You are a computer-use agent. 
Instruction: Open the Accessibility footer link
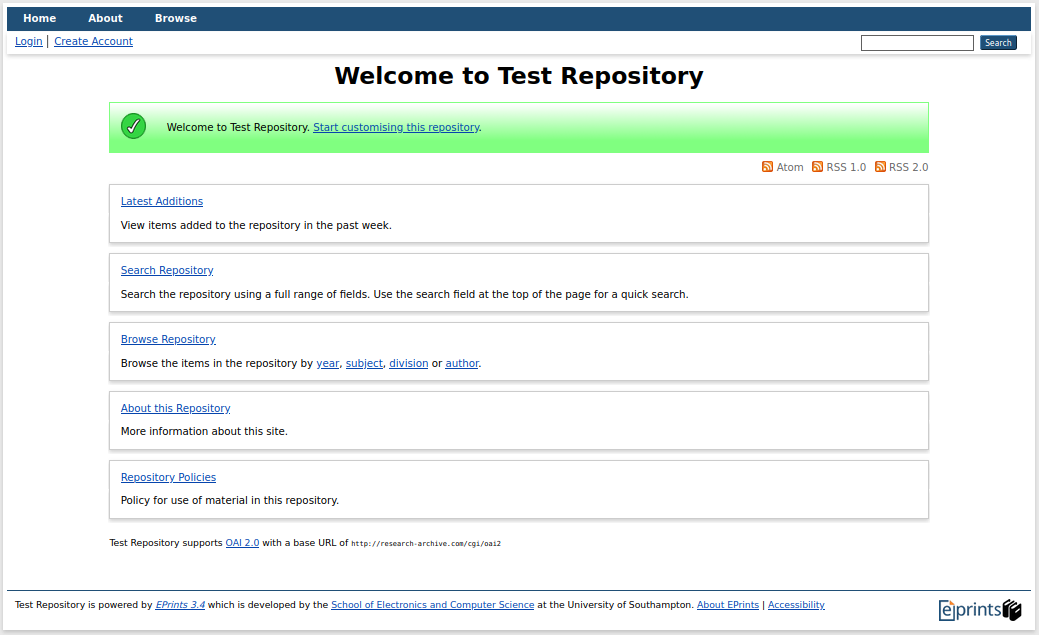click(796, 605)
